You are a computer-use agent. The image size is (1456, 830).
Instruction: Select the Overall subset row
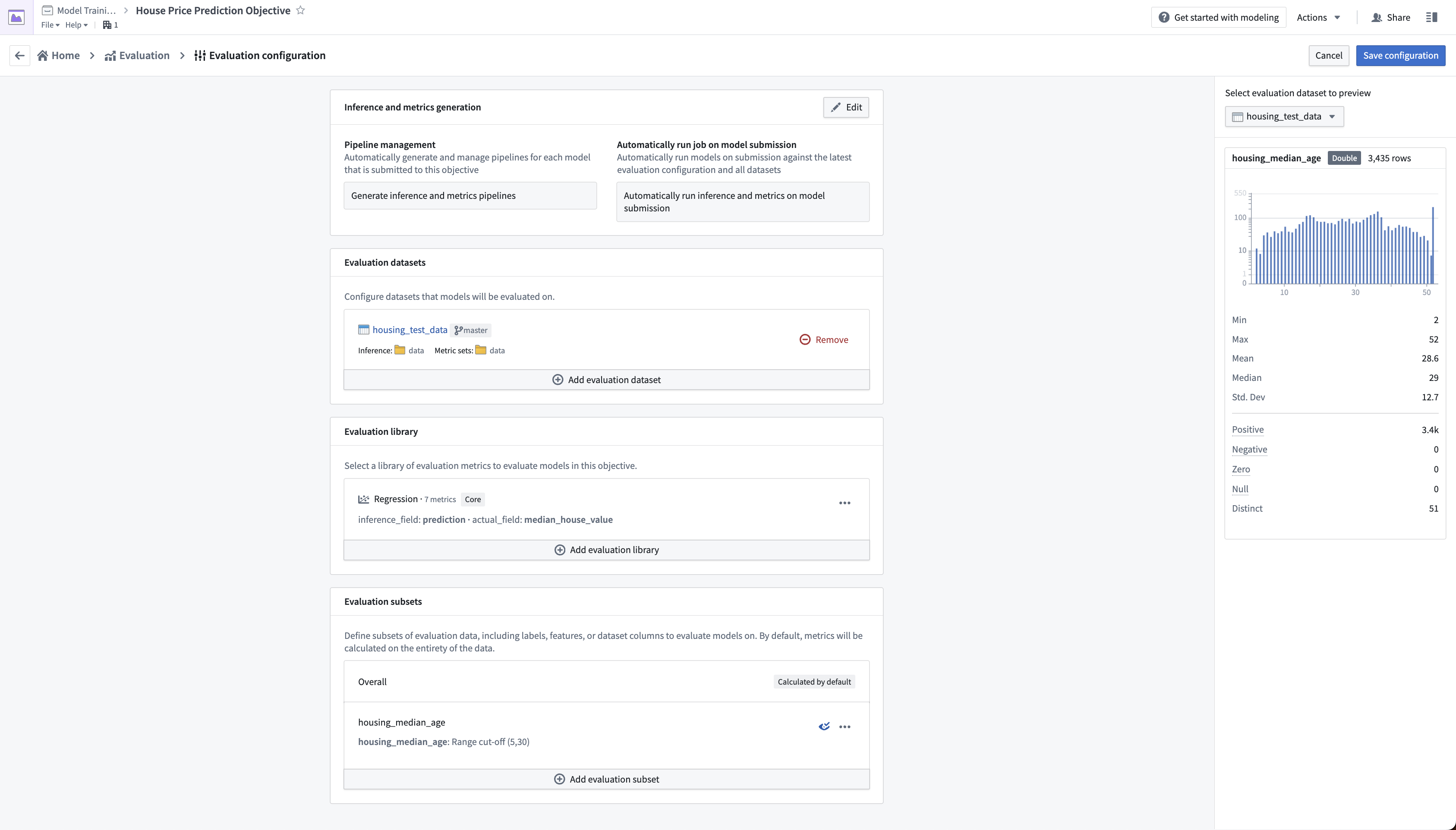pyautogui.click(x=607, y=682)
